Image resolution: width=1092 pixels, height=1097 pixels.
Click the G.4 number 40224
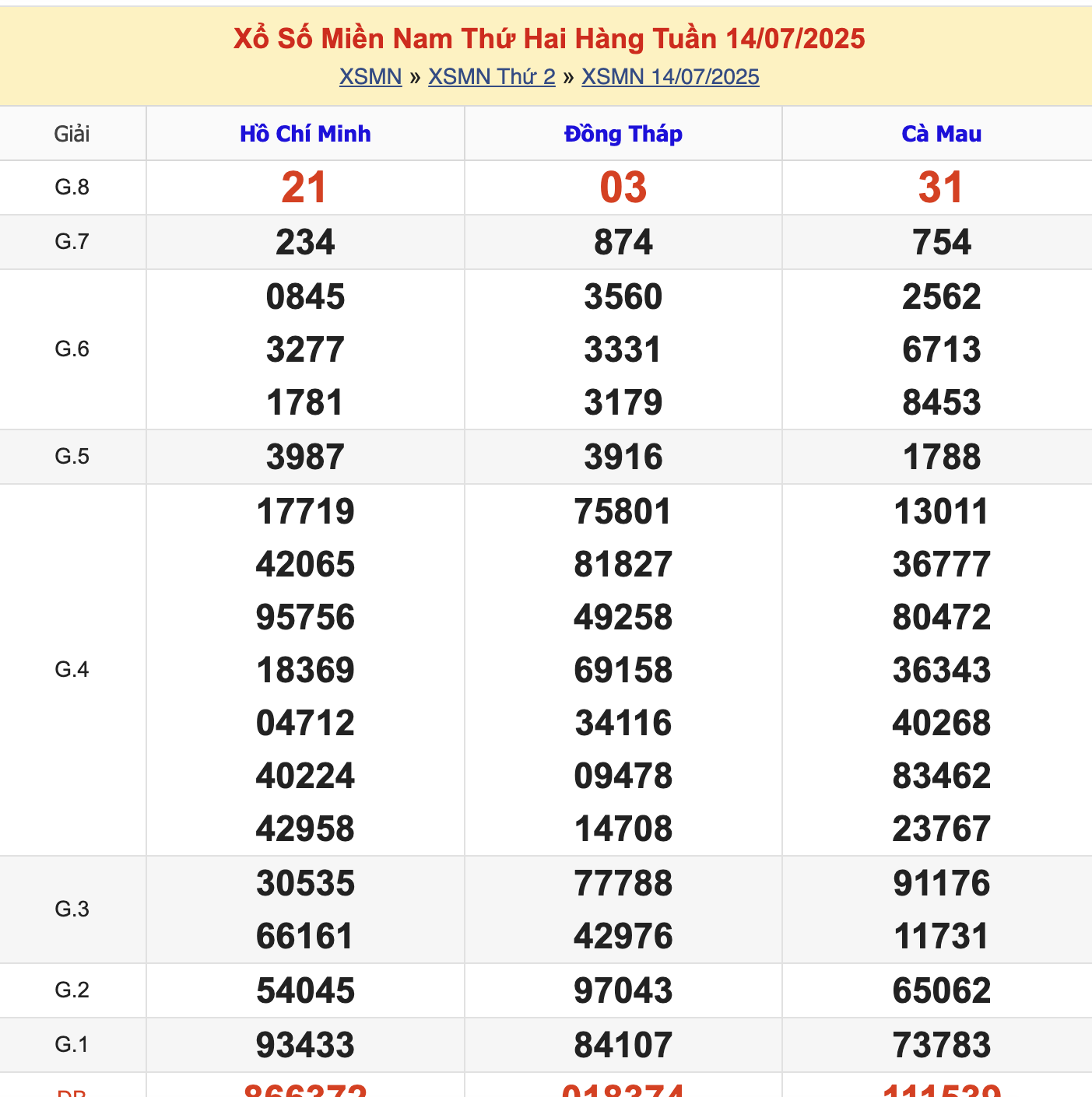[x=305, y=776]
